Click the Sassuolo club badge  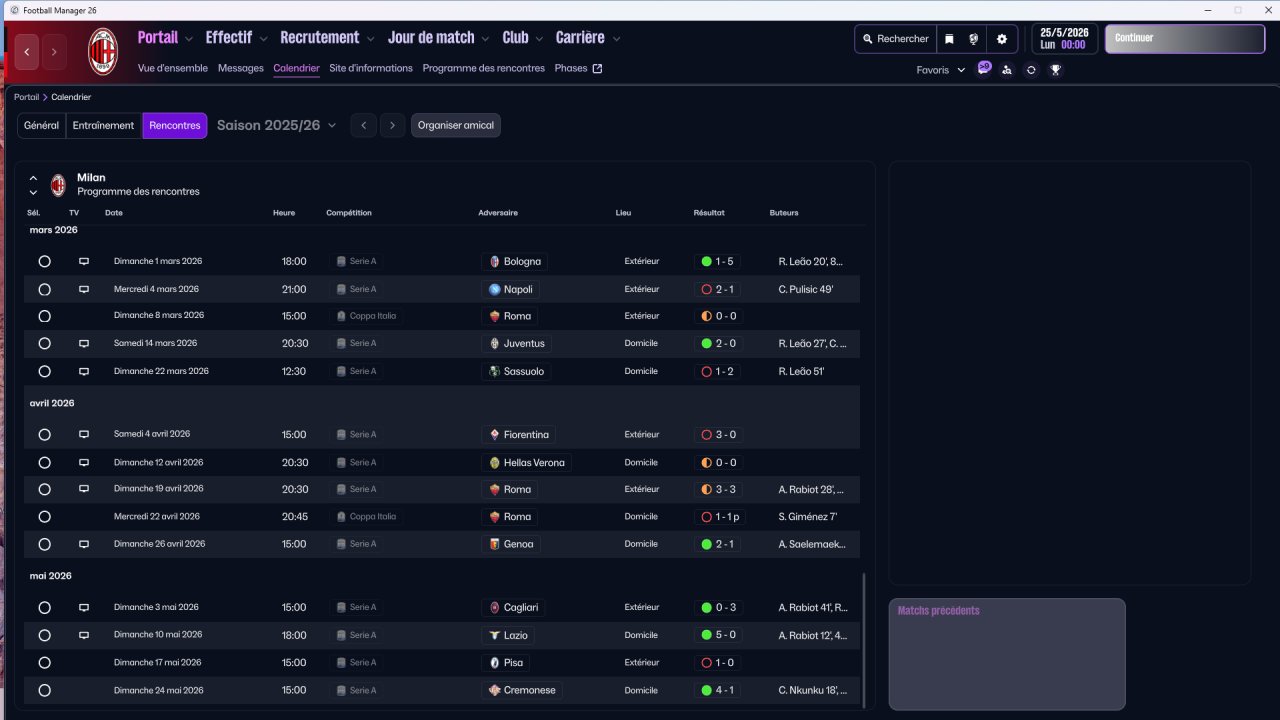click(x=494, y=372)
